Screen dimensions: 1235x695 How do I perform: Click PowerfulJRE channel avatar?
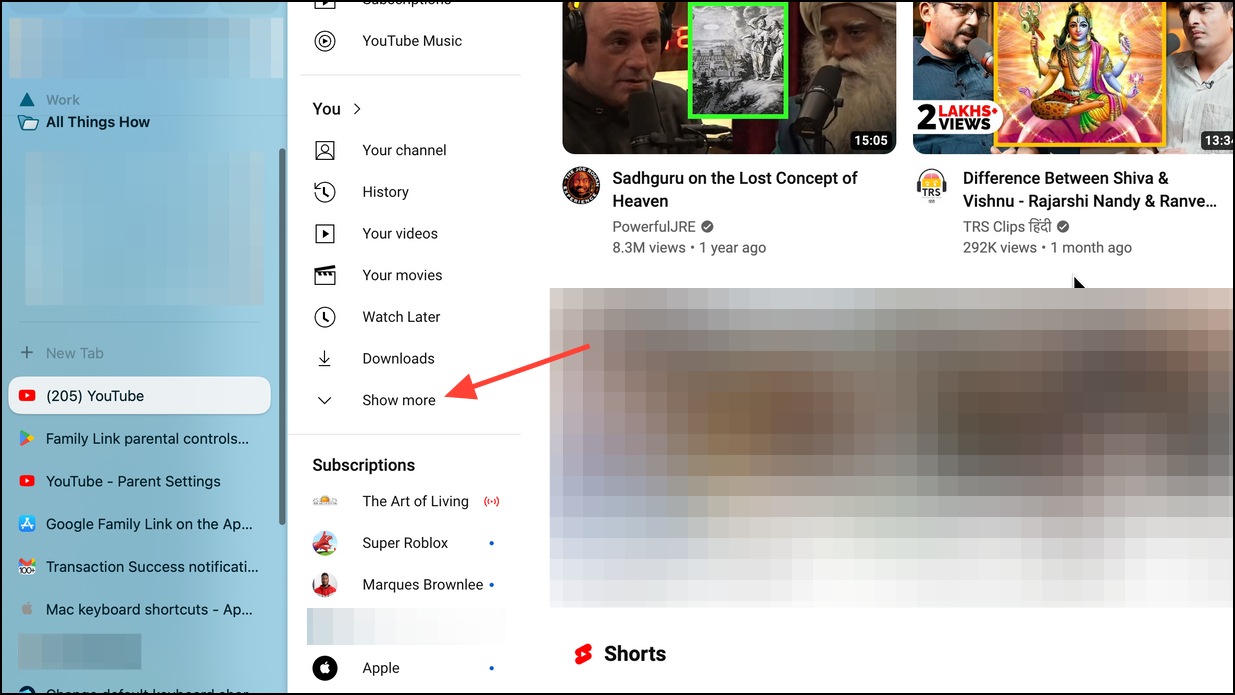point(581,186)
